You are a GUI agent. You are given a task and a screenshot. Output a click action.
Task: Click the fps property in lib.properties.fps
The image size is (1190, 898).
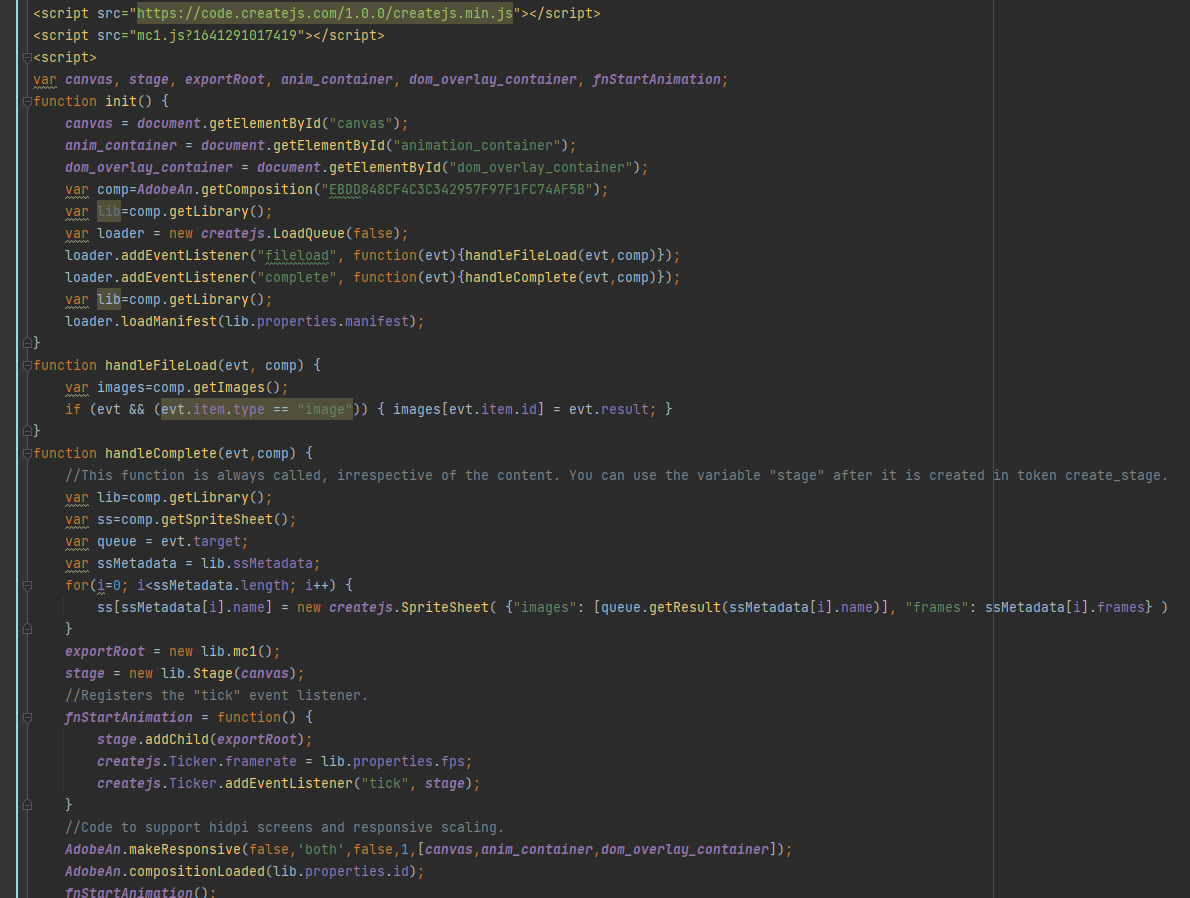(x=452, y=761)
